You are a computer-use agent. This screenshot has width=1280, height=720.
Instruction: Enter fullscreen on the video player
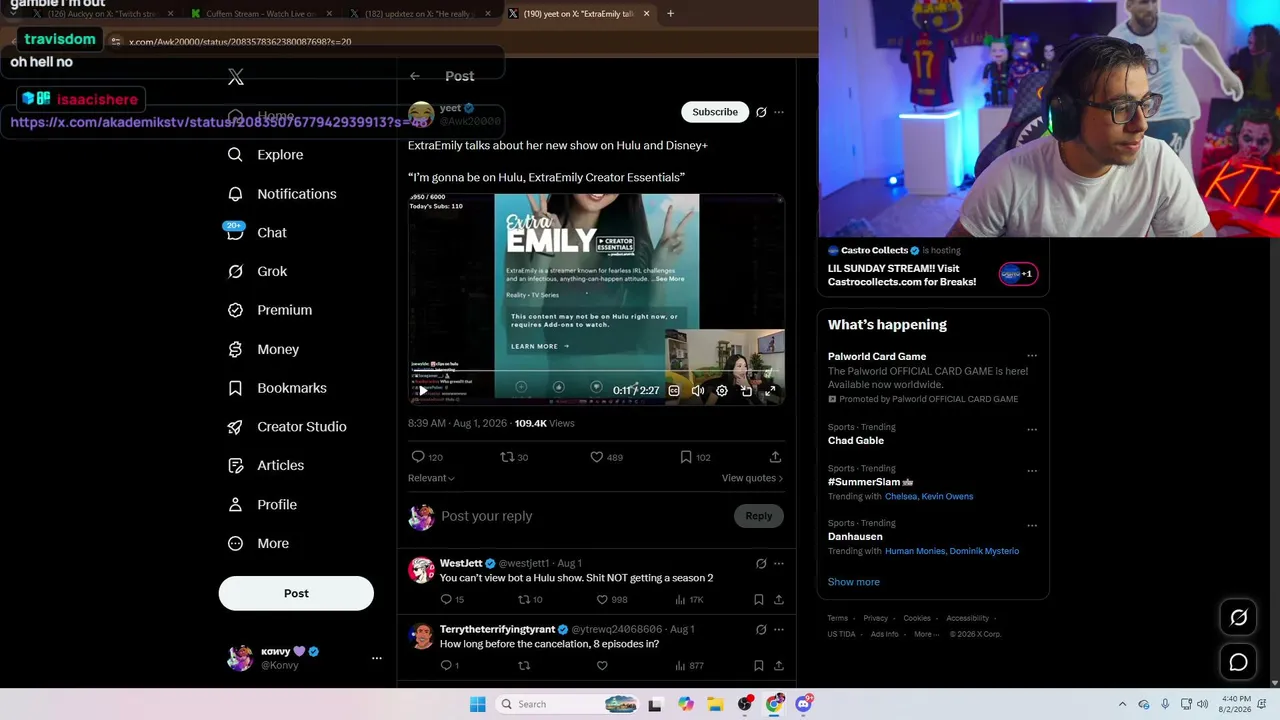pos(770,391)
